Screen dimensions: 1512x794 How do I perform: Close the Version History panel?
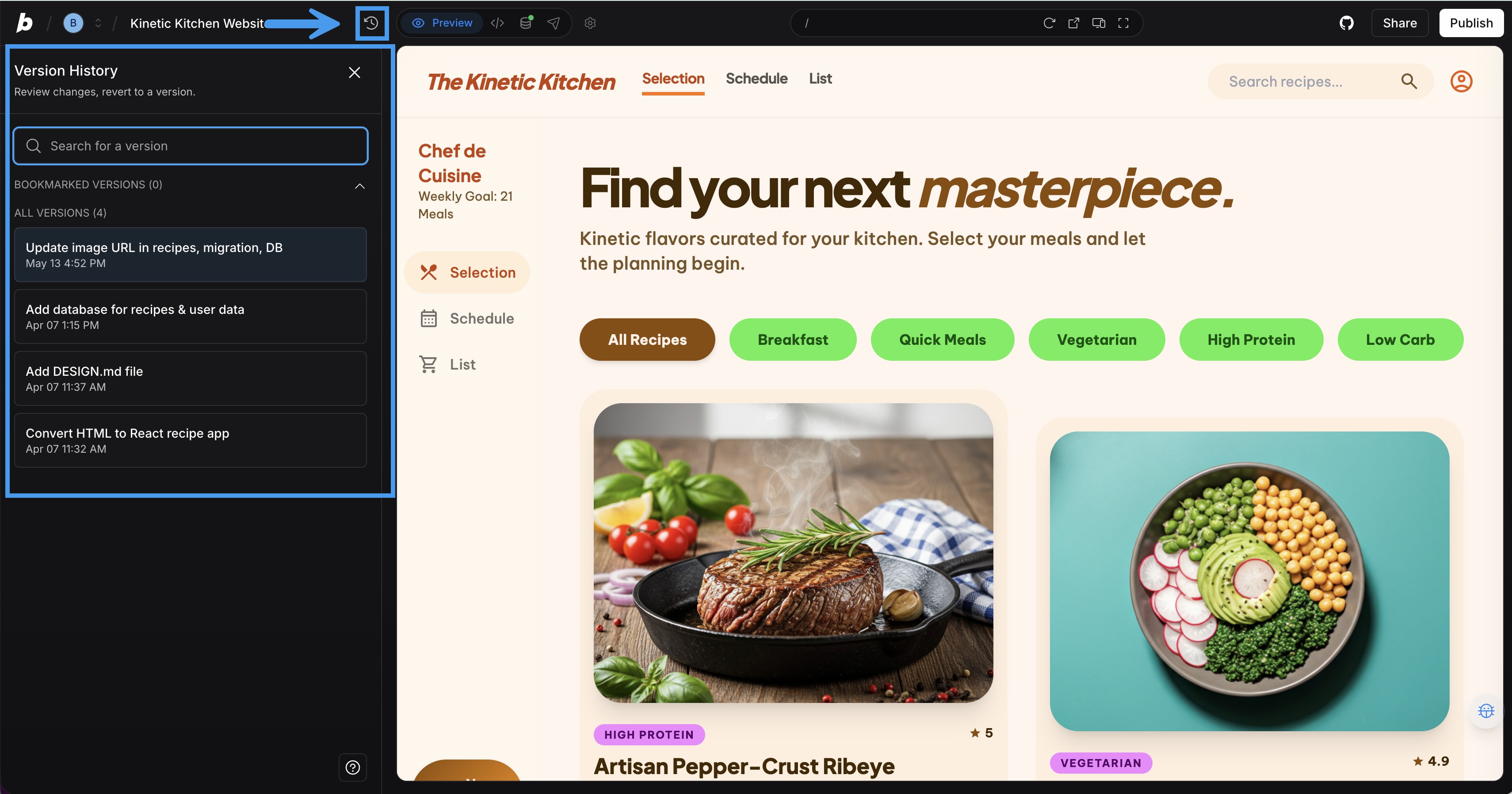click(x=355, y=72)
